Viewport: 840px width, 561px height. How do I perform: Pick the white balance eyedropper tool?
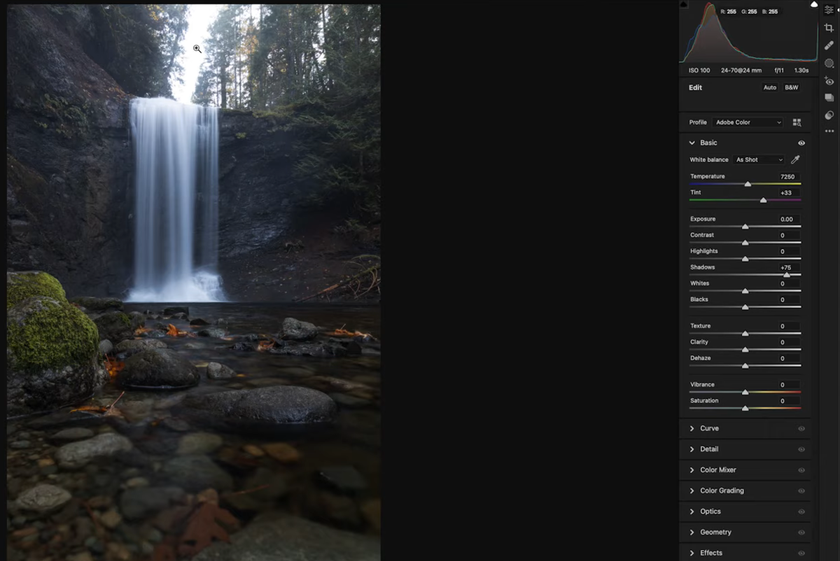[796, 160]
